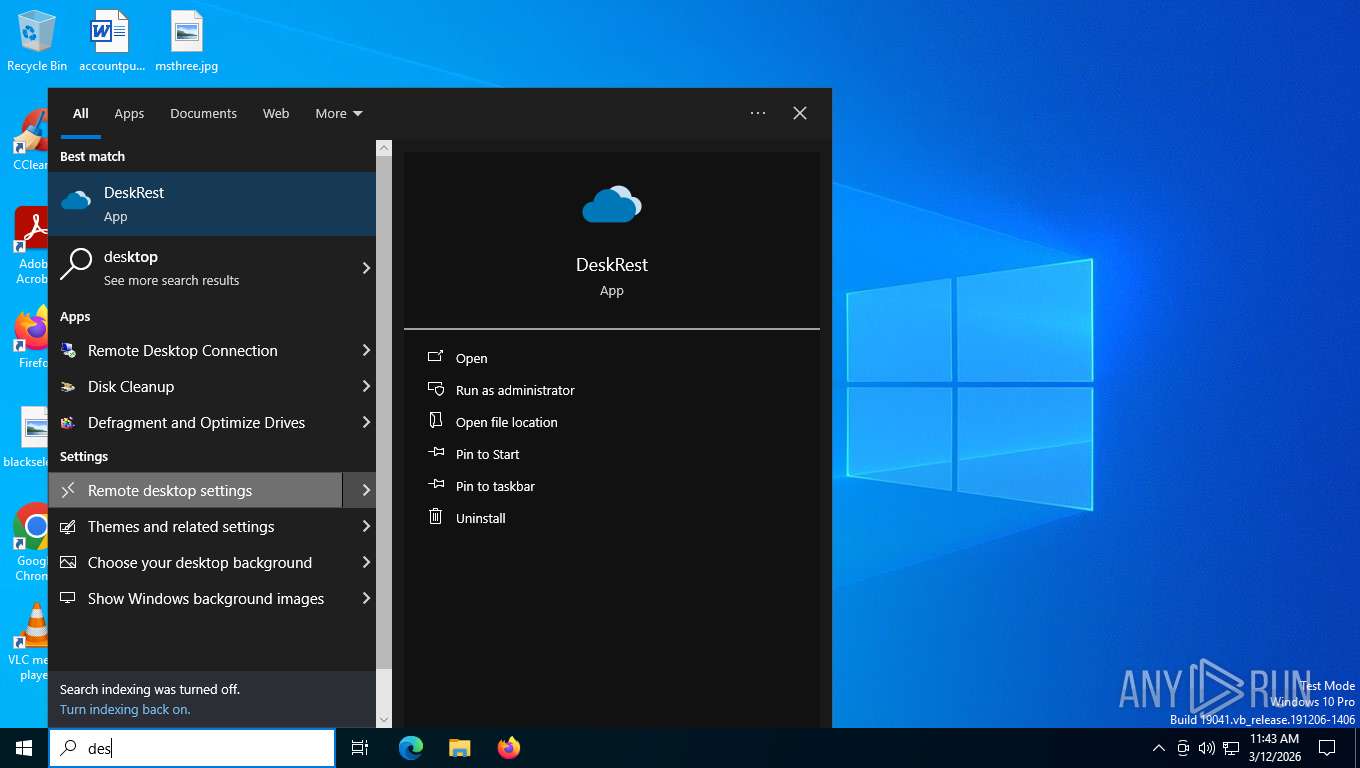The height and width of the screenshot is (768, 1360).
Task: Click the large DeskRest cloud icon in preview
Action: pos(611,205)
